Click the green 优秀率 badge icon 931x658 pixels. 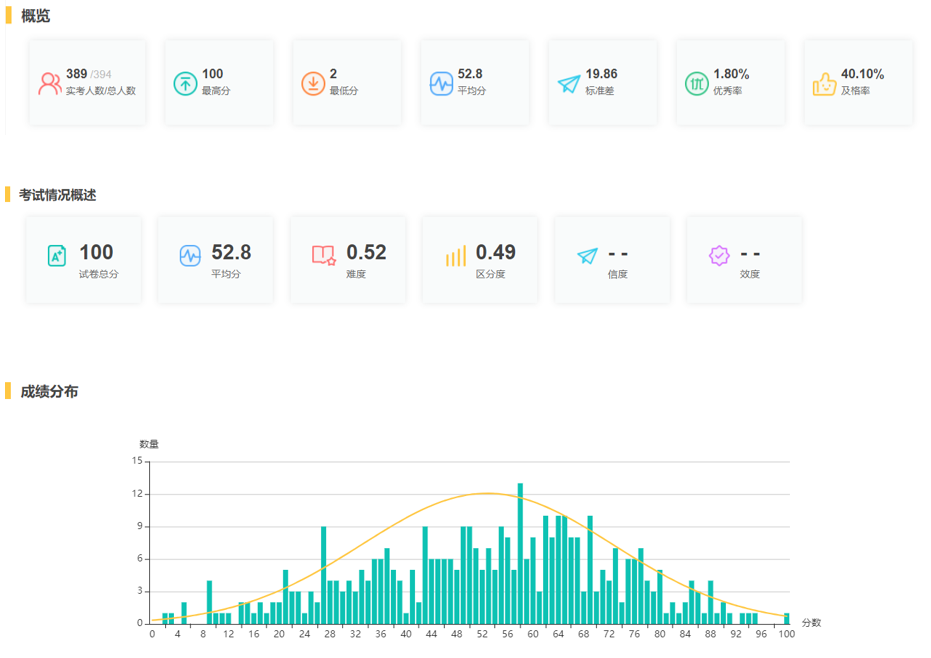696,83
